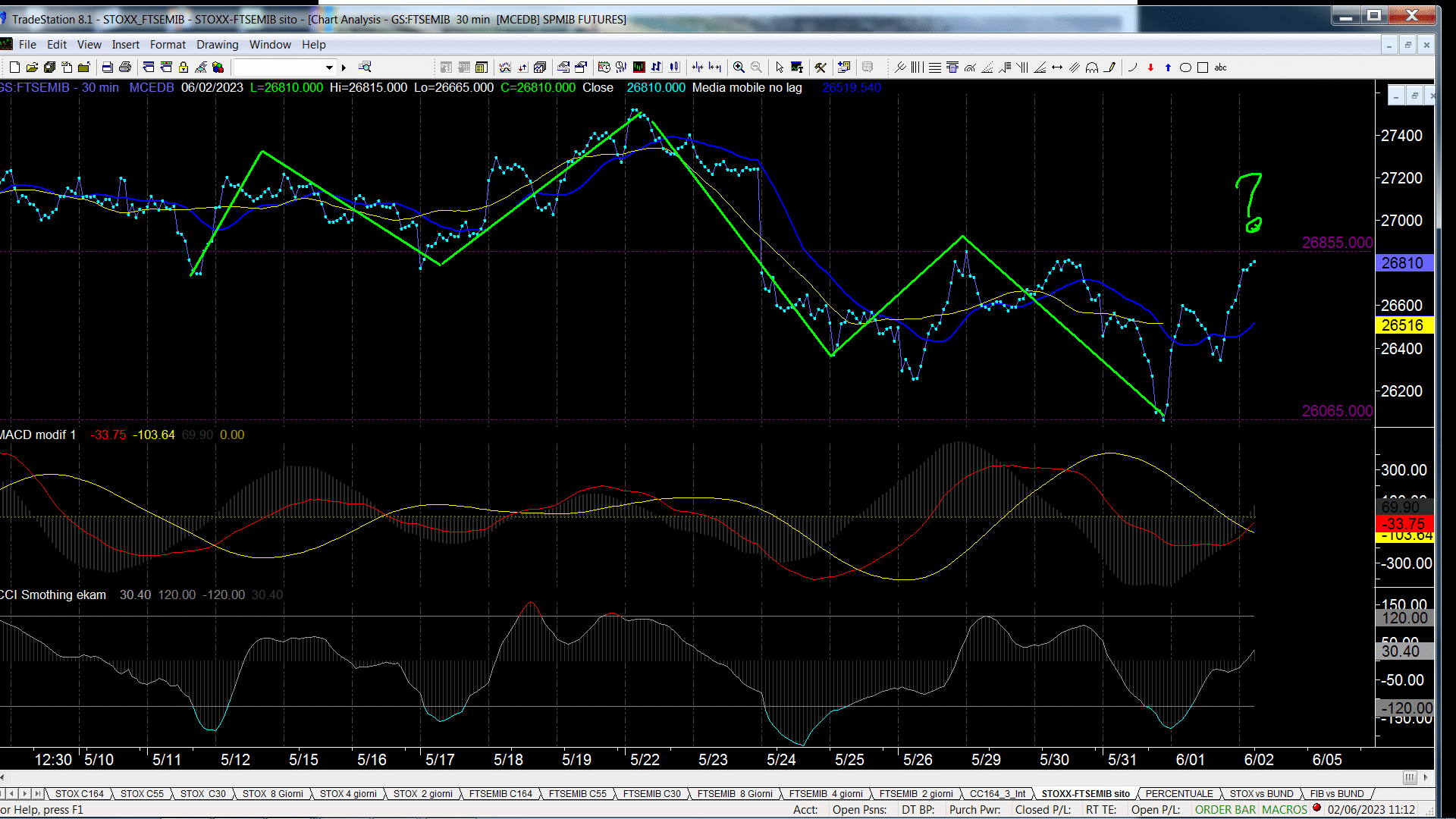Open the View menu
Screen dimensions: 1456x819
pyautogui.click(x=89, y=45)
